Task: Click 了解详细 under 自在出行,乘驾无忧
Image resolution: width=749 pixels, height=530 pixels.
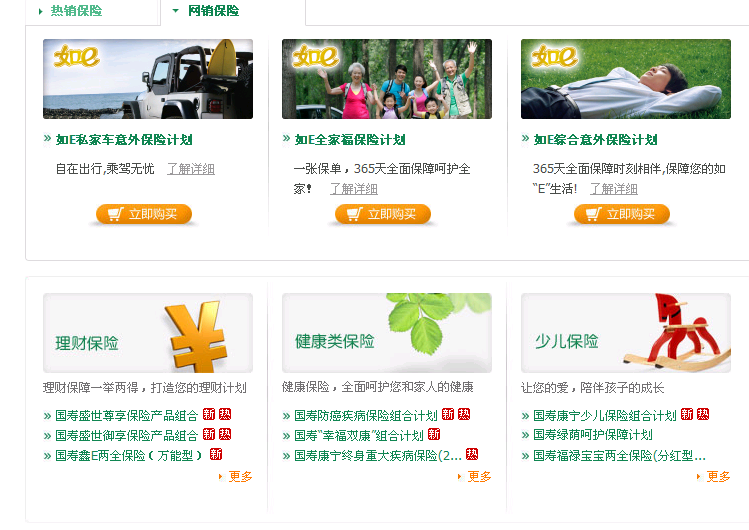Action: coord(191,169)
